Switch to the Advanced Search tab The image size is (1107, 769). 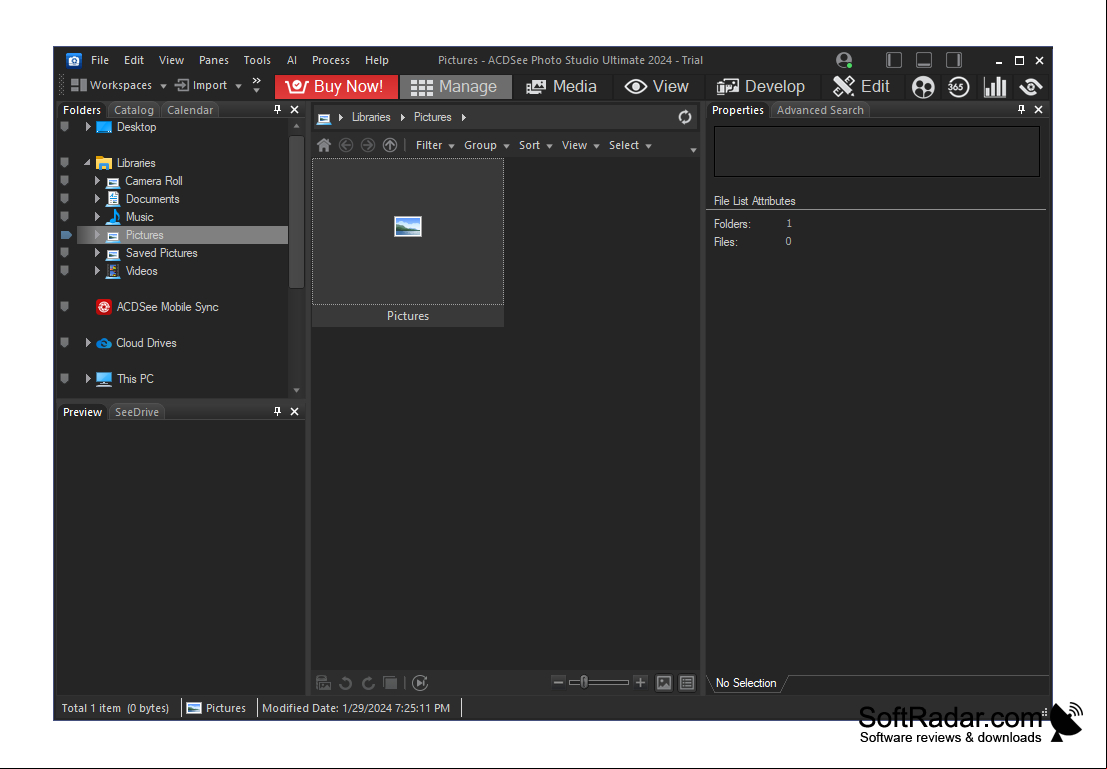[x=820, y=110]
